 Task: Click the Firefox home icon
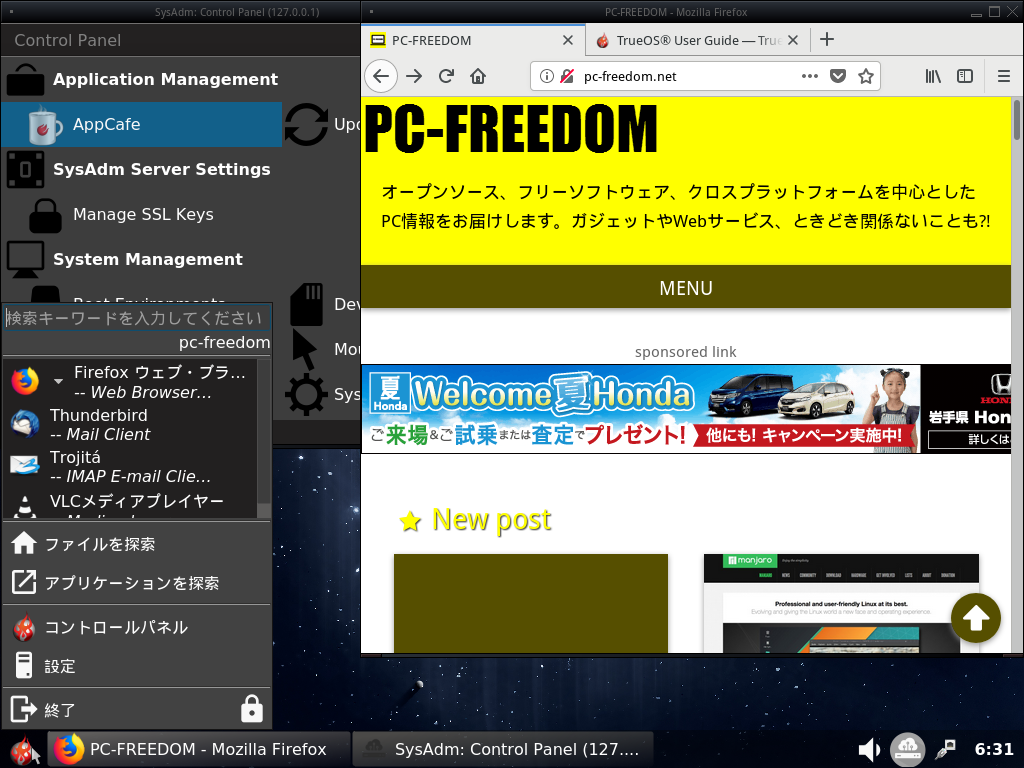tap(478, 76)
